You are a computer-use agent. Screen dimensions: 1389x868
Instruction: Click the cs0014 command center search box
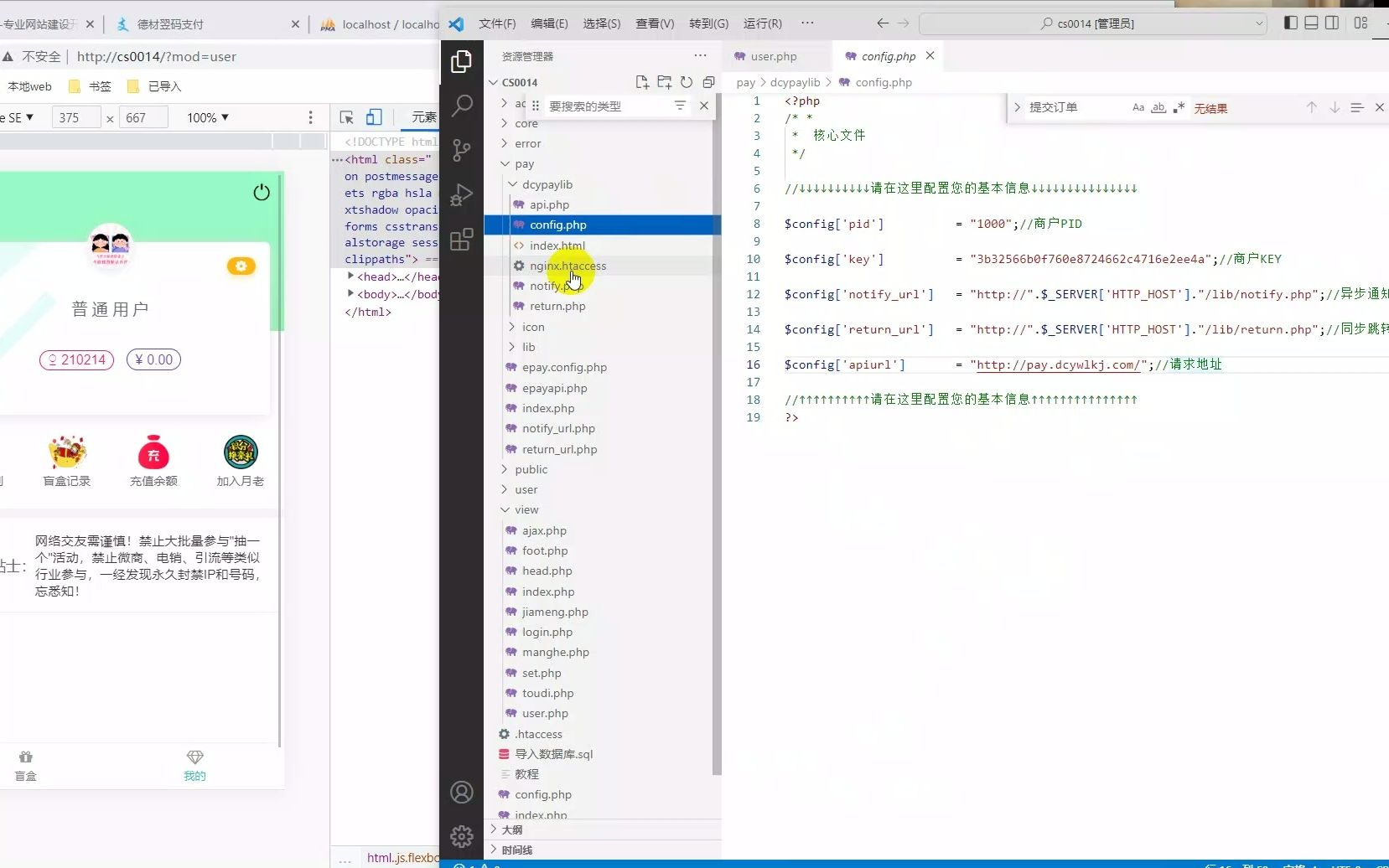(x=1093, y=23)
